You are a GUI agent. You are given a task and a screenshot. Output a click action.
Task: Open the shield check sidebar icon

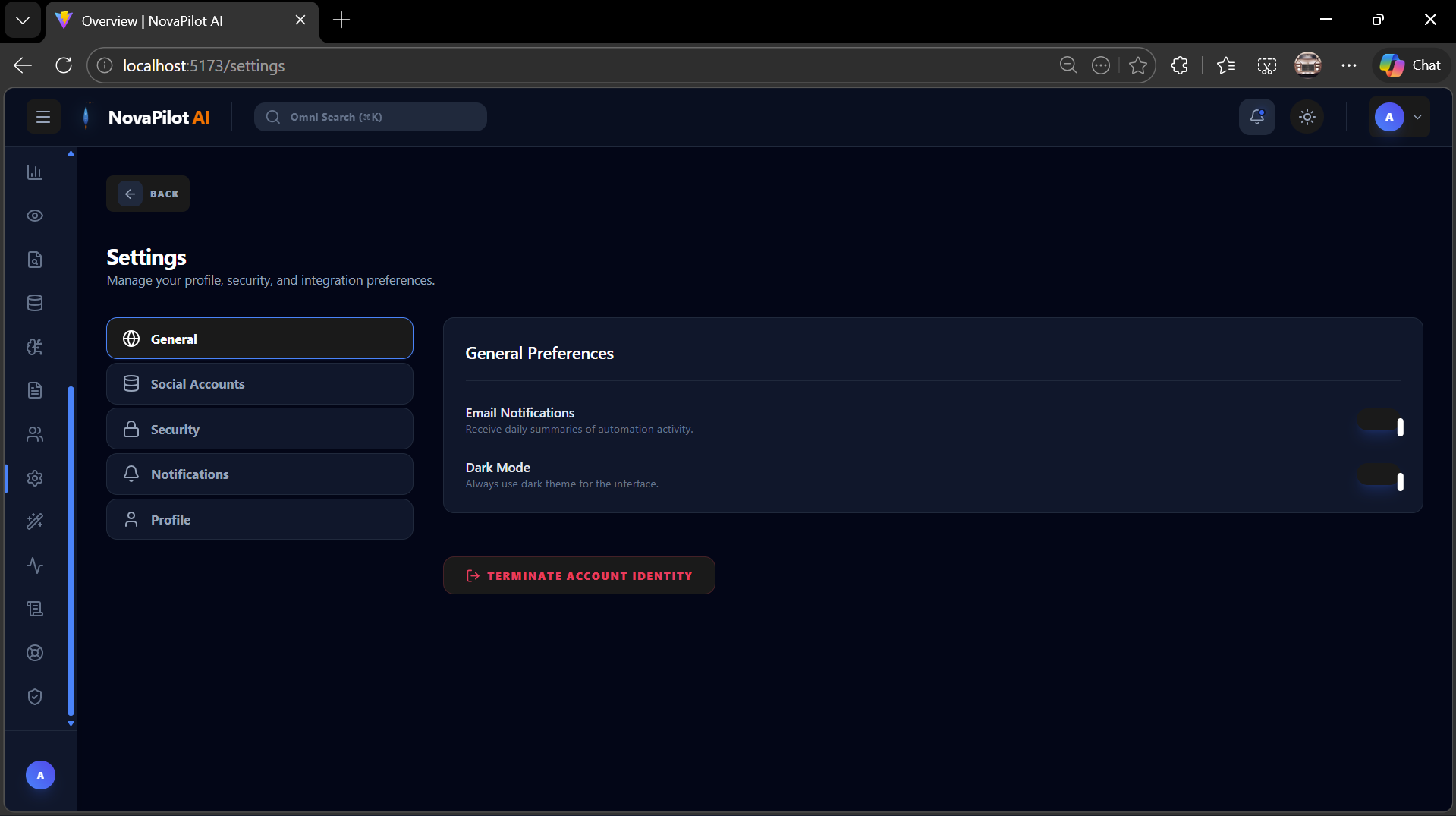[35, 697]
